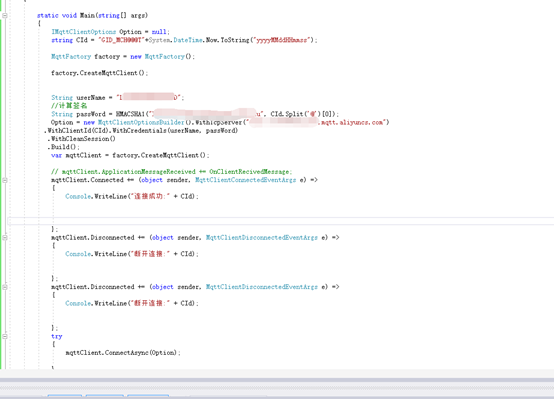Image resolution: width=554 pixels, height=399 pixels.
Task: Click the 'mqttClient.Connected +=' text
Action: (93, 180)
